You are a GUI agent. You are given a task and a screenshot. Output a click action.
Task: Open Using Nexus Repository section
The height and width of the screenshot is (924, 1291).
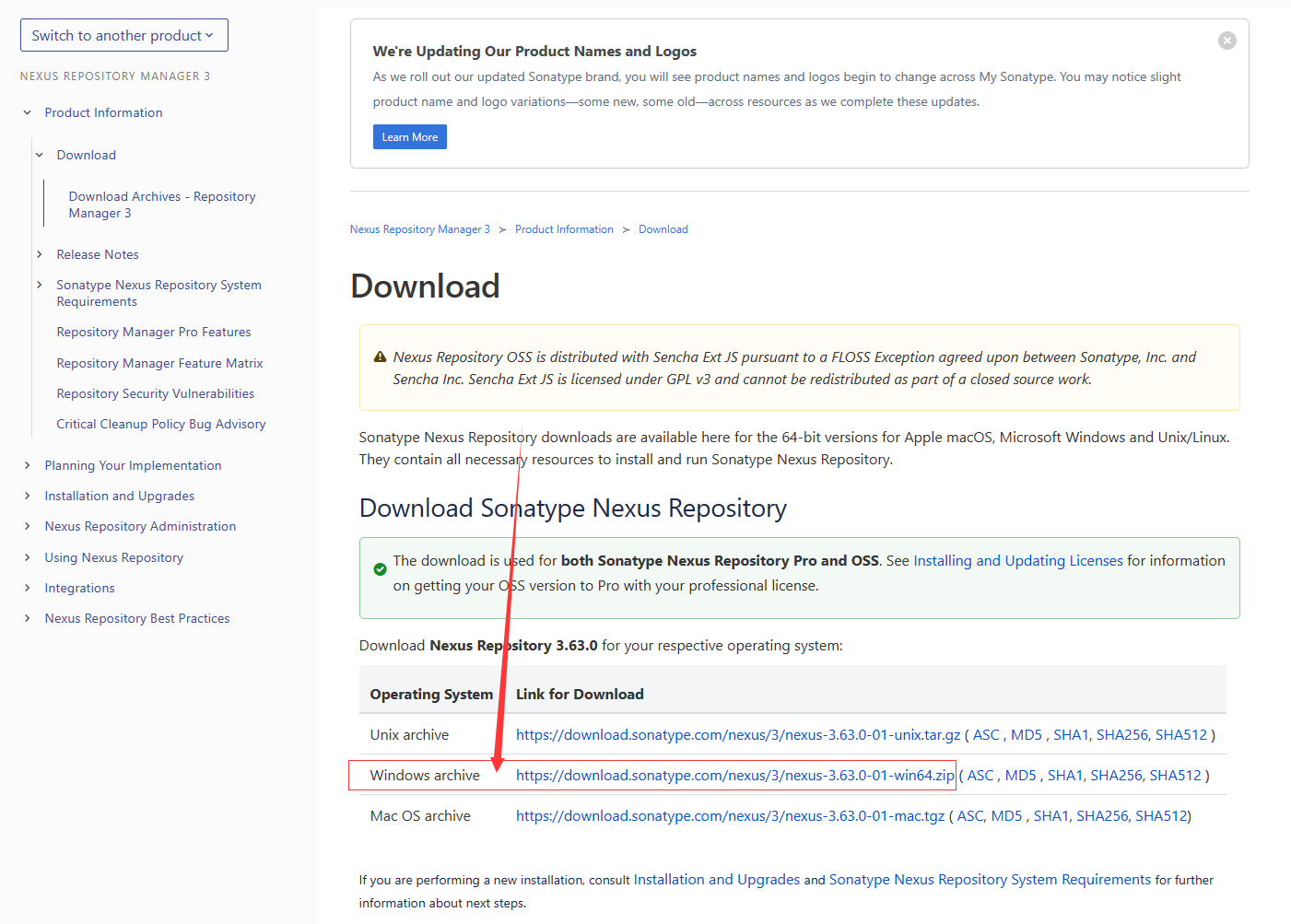(113, 557)
